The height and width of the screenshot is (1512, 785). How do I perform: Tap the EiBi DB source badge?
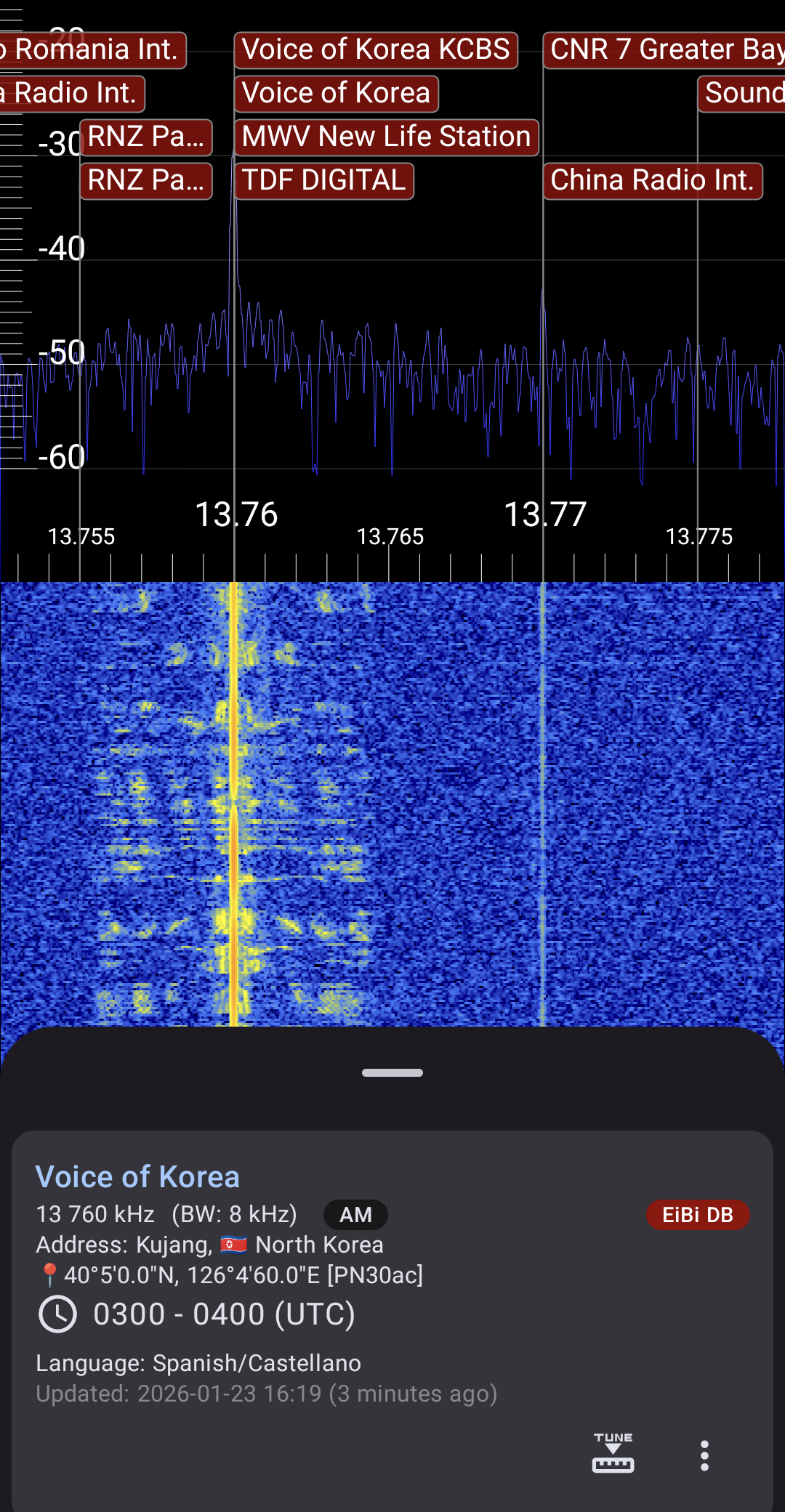697,1215
